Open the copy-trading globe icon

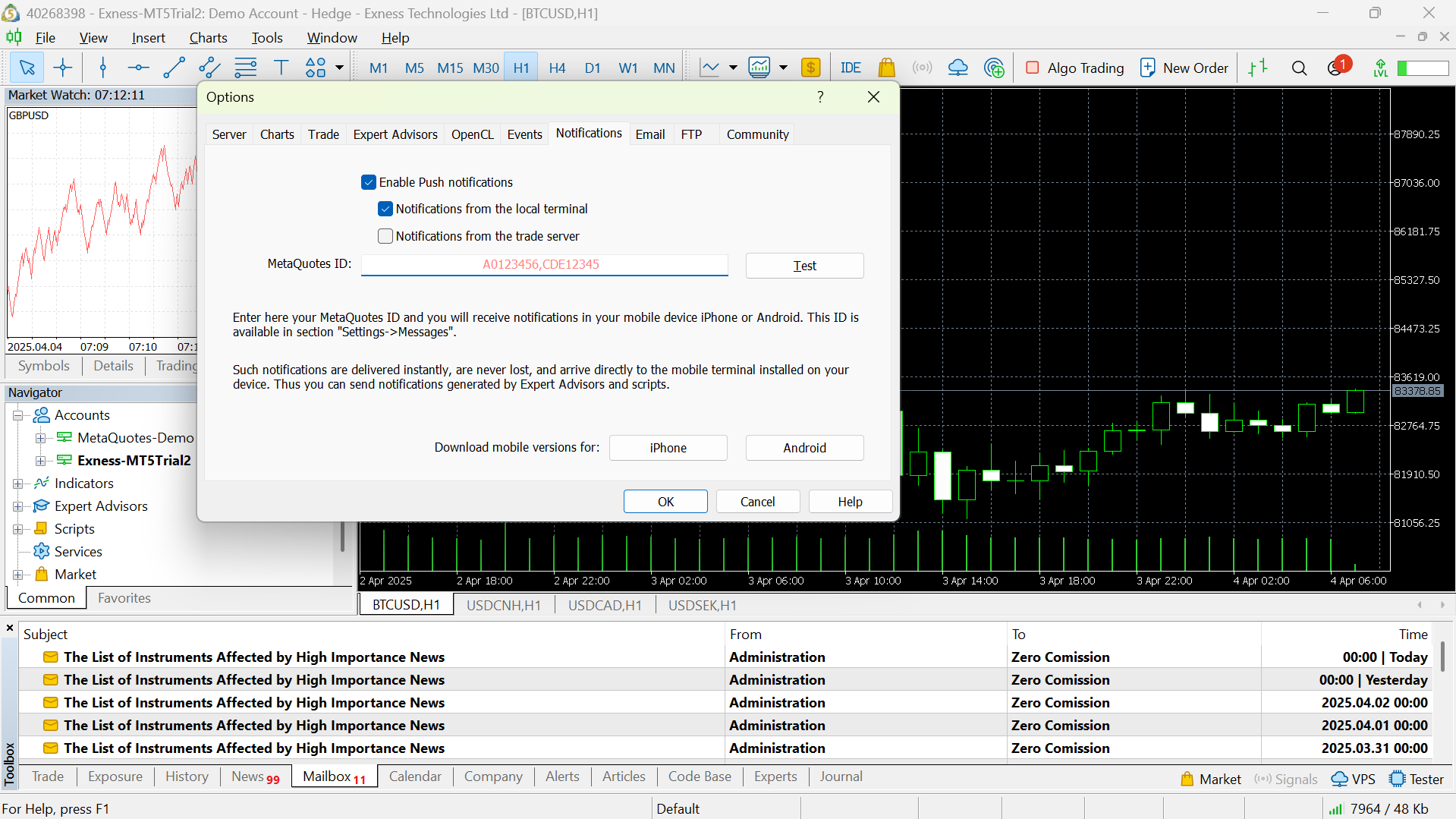pyautogui.click(x=994, y=68)
